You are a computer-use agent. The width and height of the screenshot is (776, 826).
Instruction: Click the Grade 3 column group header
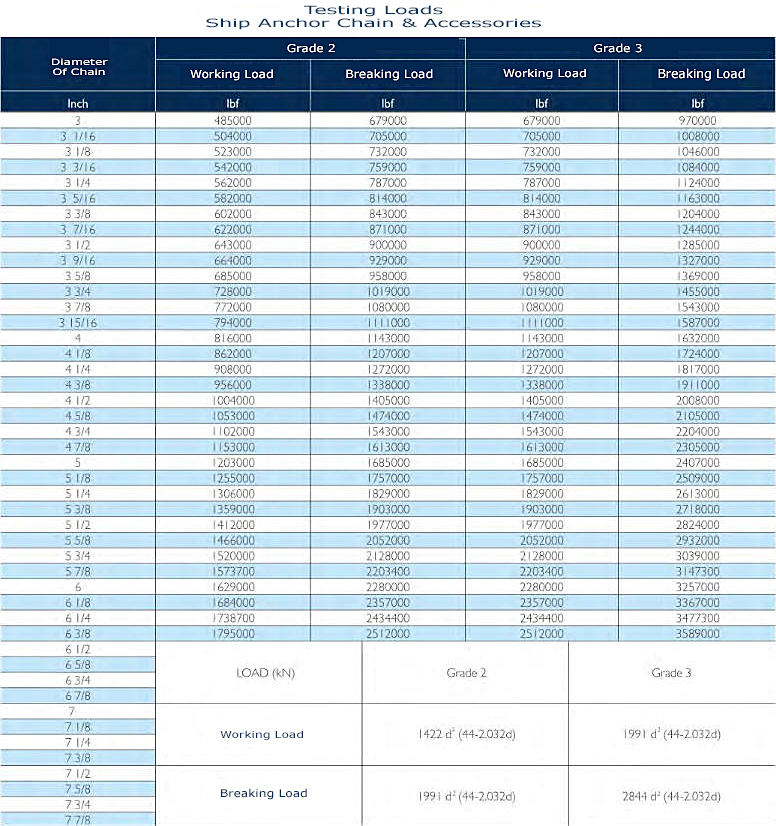(x=620, y=48)
